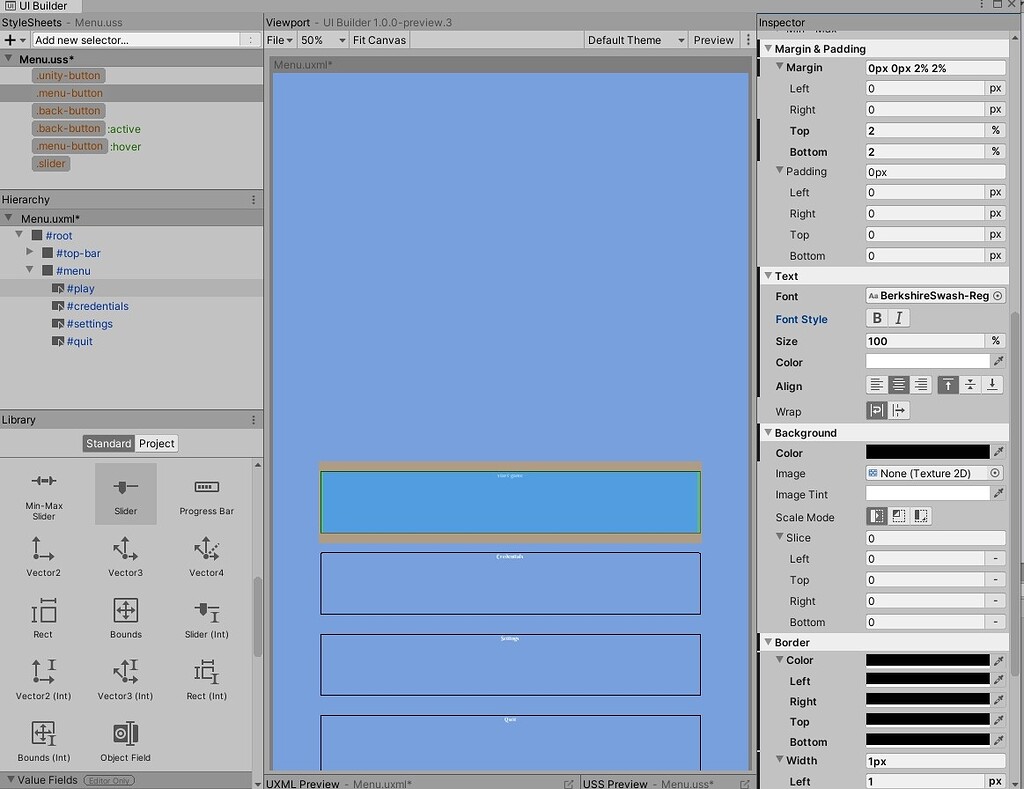This screenshot has width=1024, height=789.
Task: Open the File menu in the Viewport
Action: click(276, 40)
